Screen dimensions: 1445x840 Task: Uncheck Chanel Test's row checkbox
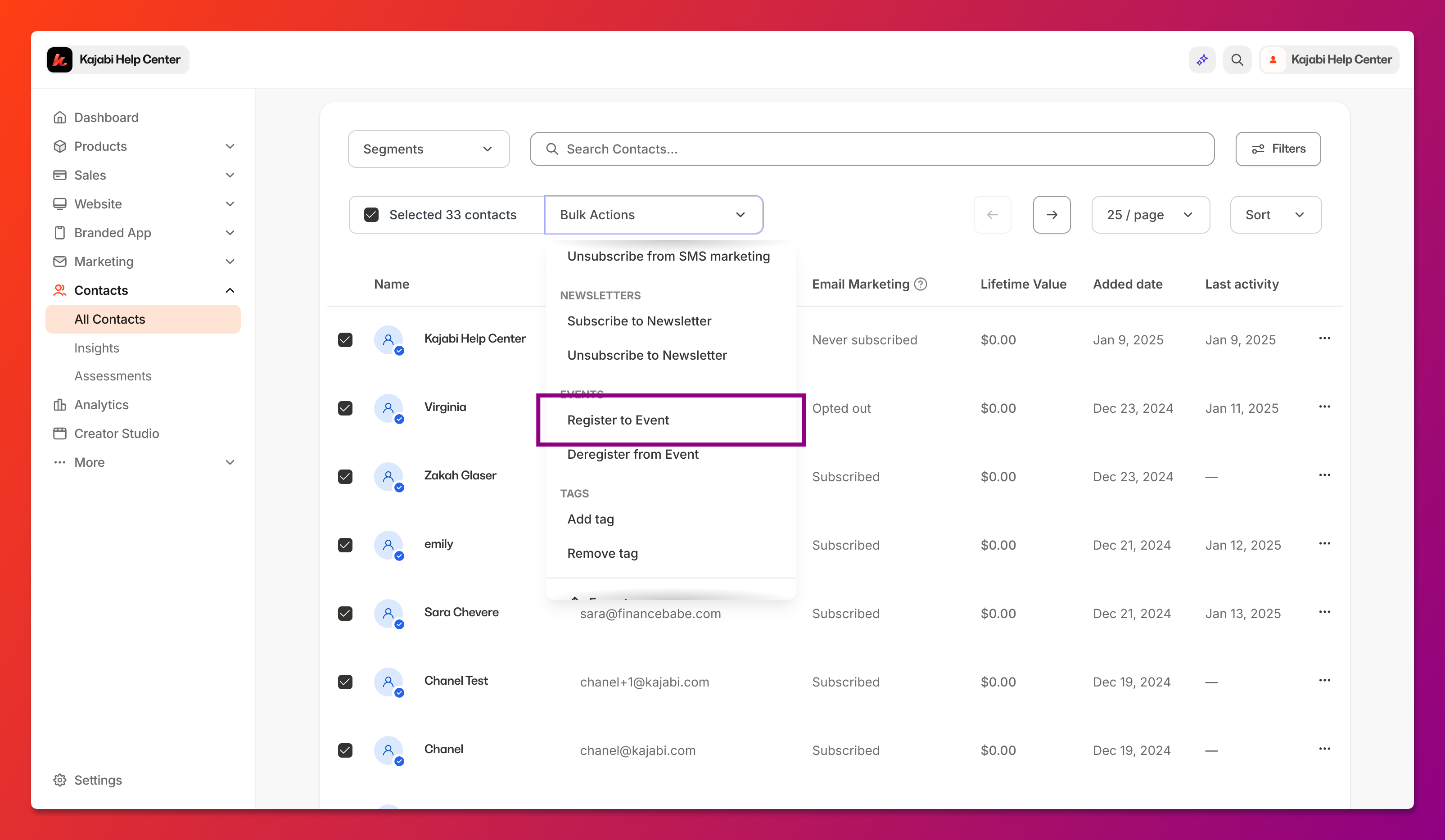pos(345,682)
